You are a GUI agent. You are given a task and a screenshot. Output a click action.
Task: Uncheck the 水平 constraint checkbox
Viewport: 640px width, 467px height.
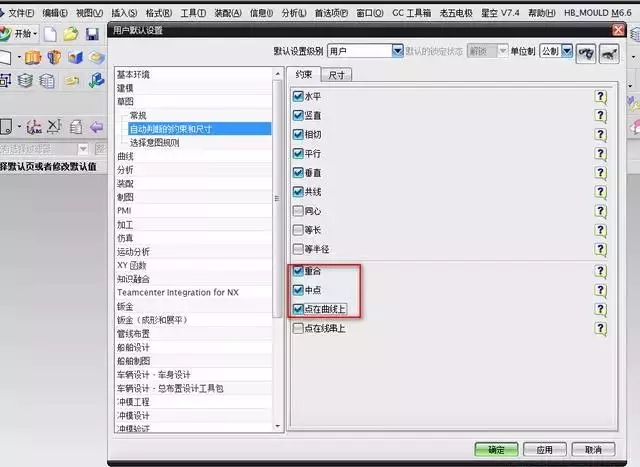pos(298,97)
